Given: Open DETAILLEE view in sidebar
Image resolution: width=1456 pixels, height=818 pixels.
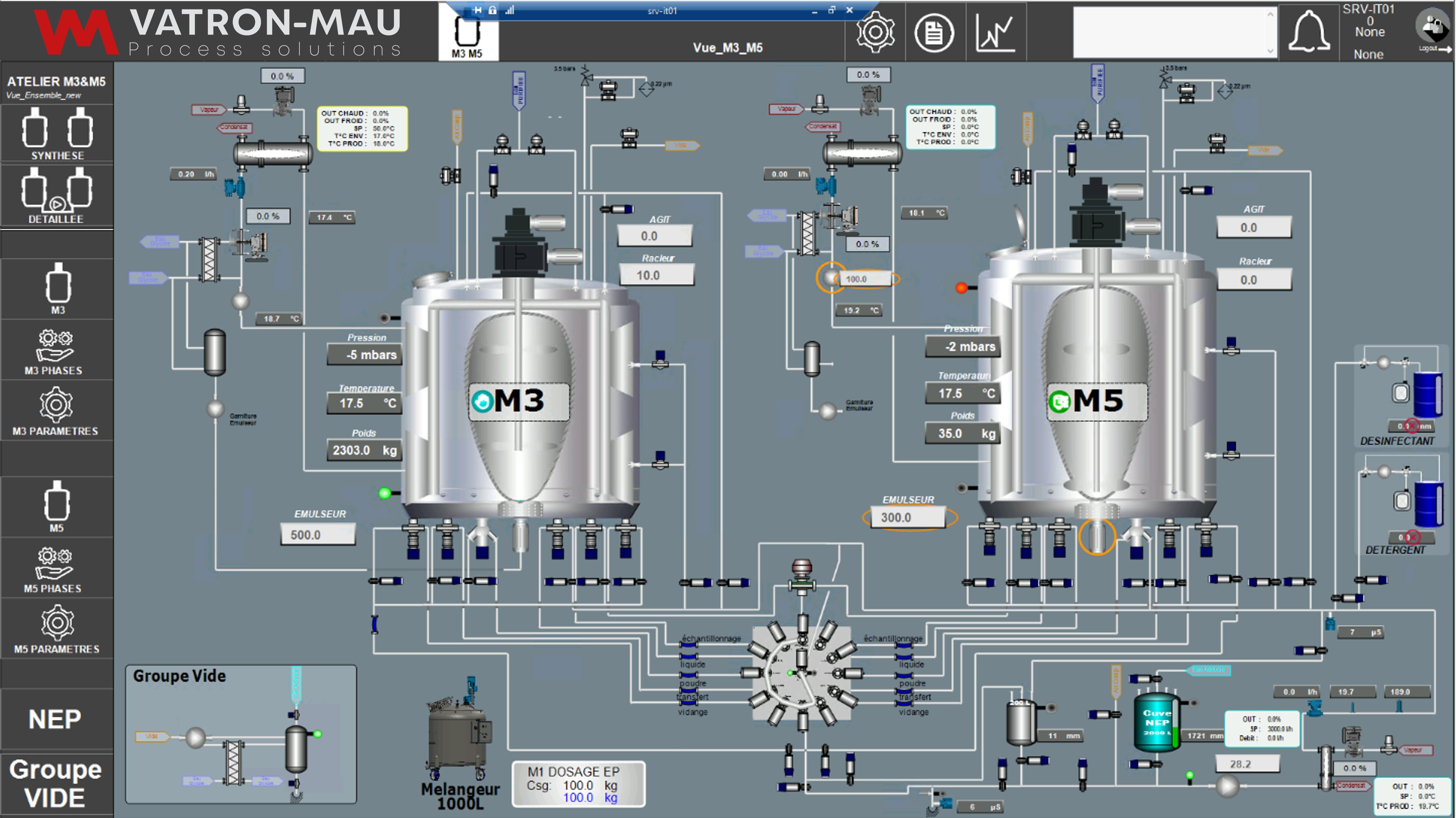Looking at the screenshot, I should pos(57,195).
